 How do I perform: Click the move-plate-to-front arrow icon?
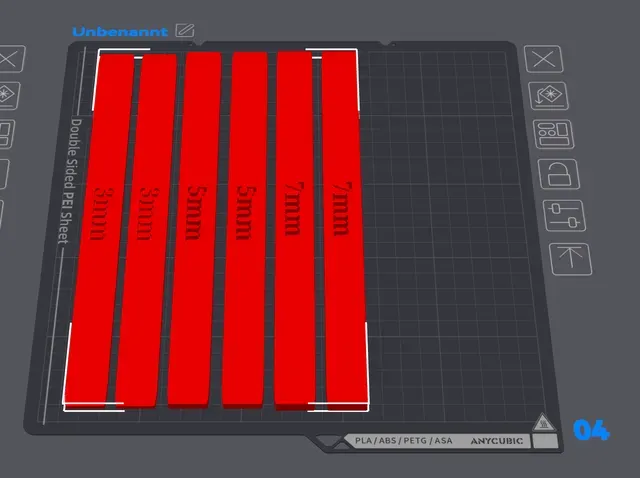[571, 259]
